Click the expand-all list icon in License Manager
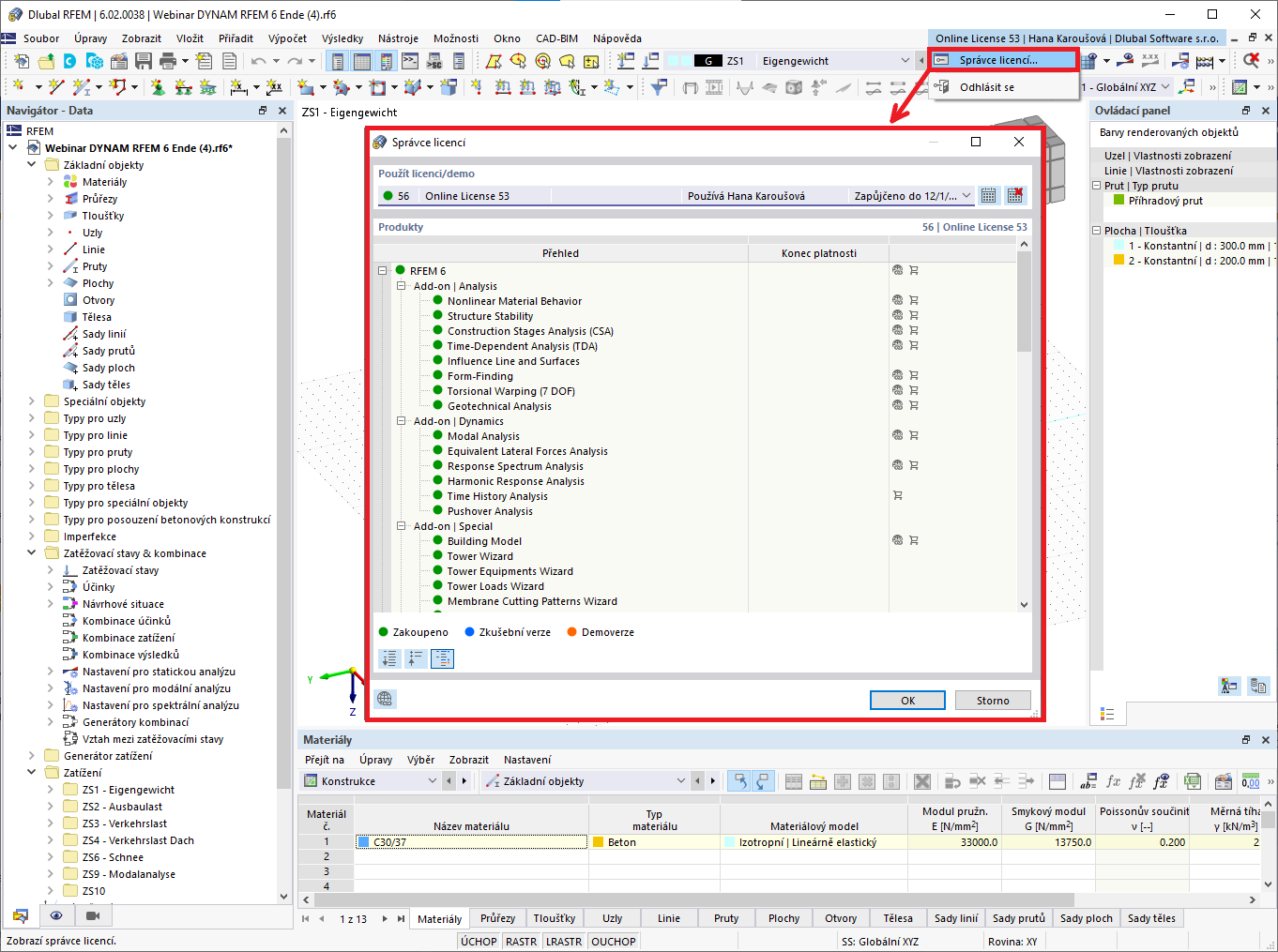 click(389, 659)
